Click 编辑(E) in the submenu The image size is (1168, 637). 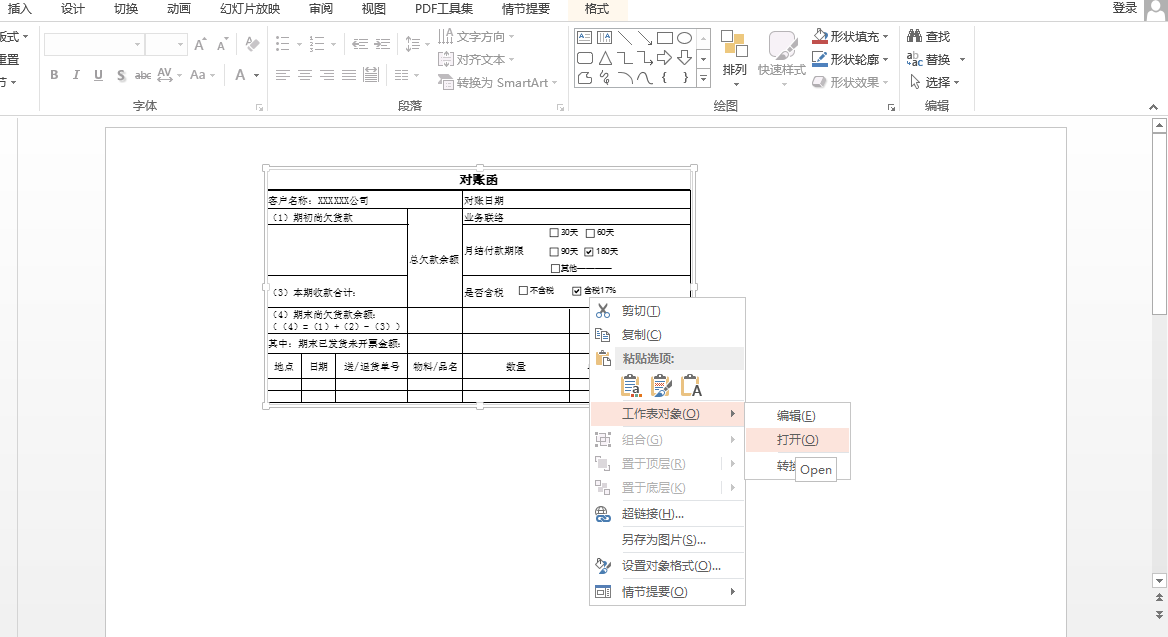click(x=797, y=416)
